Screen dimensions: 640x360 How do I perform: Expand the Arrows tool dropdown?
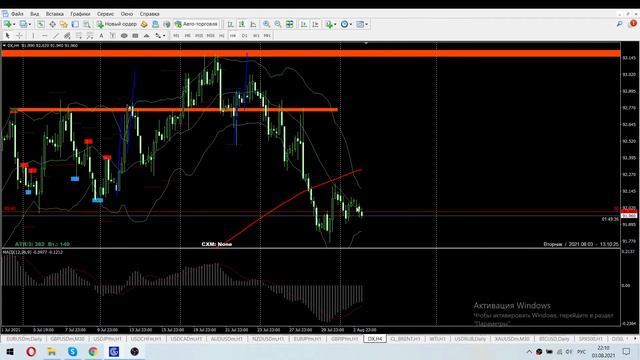[164, 36]
